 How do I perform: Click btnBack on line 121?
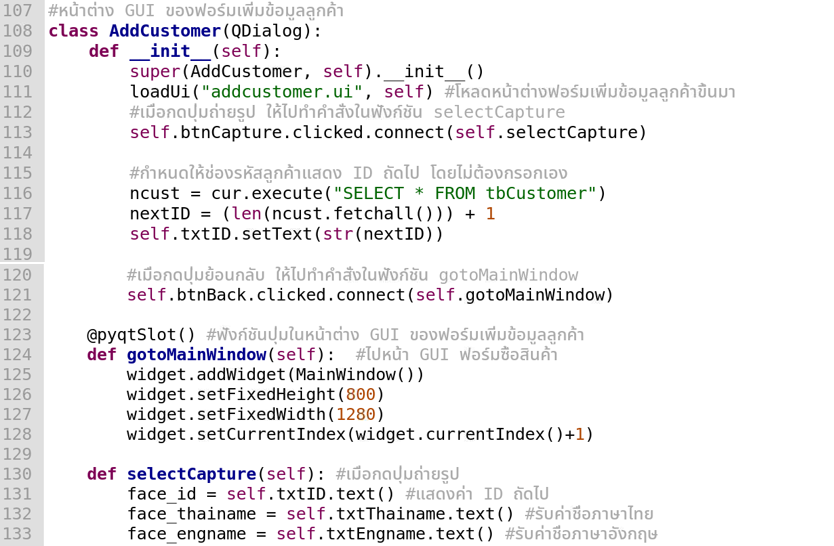(x=211, y=295)
